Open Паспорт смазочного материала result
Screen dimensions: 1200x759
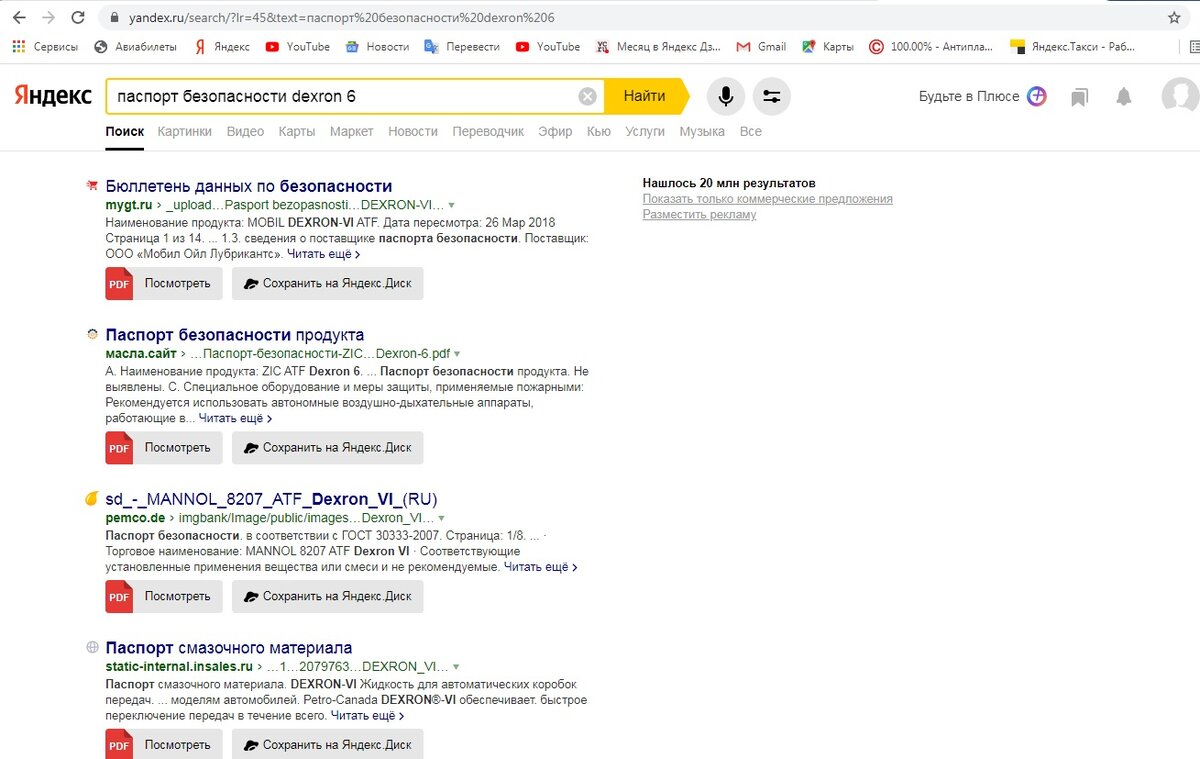(229, 648)
